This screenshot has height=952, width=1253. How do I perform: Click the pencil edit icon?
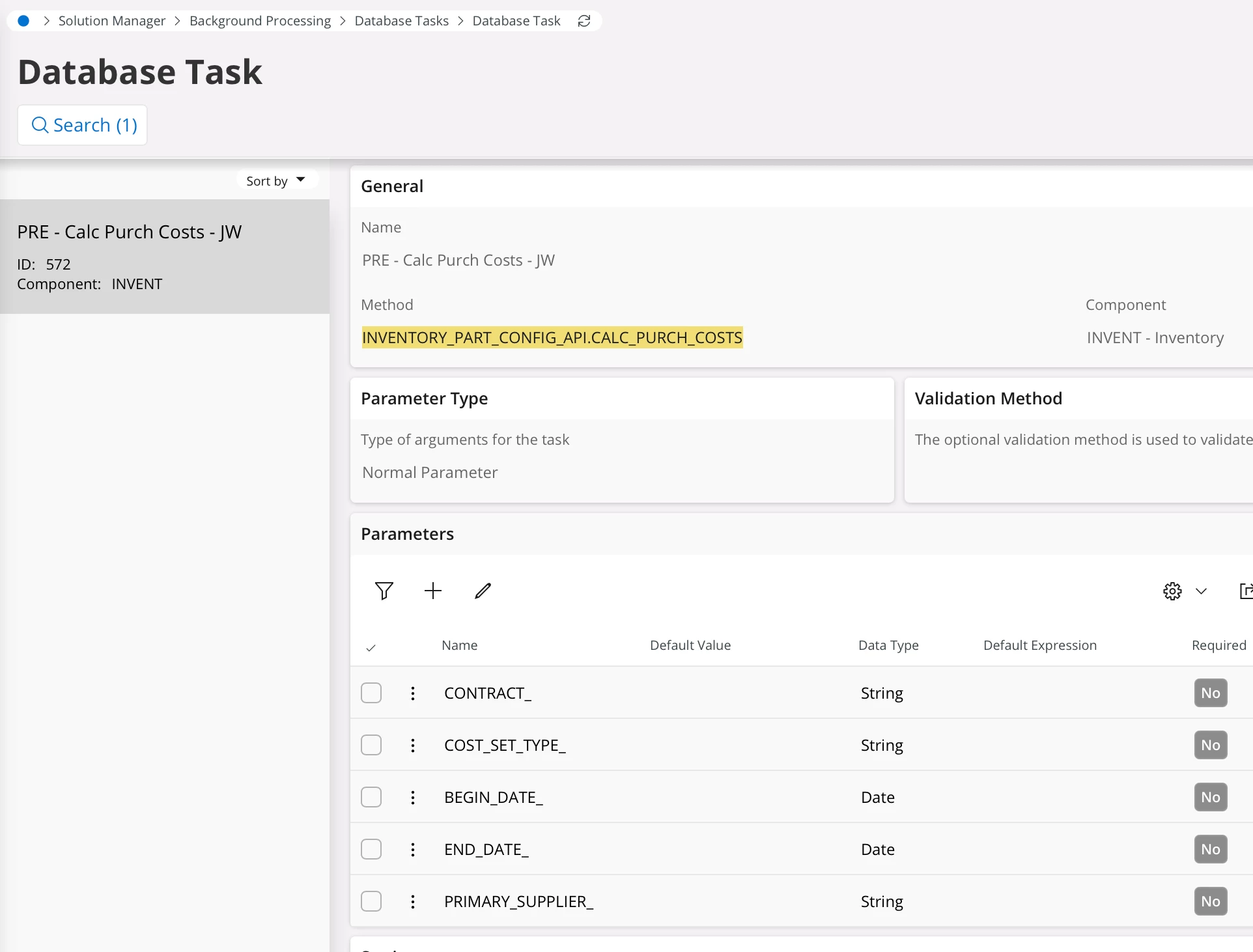point(483,591)
